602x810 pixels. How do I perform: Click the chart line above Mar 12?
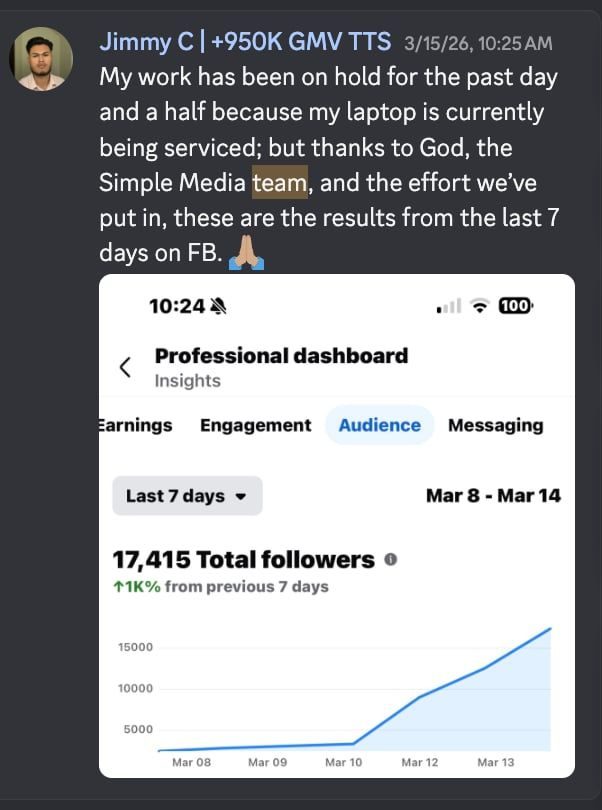point(420,696)
